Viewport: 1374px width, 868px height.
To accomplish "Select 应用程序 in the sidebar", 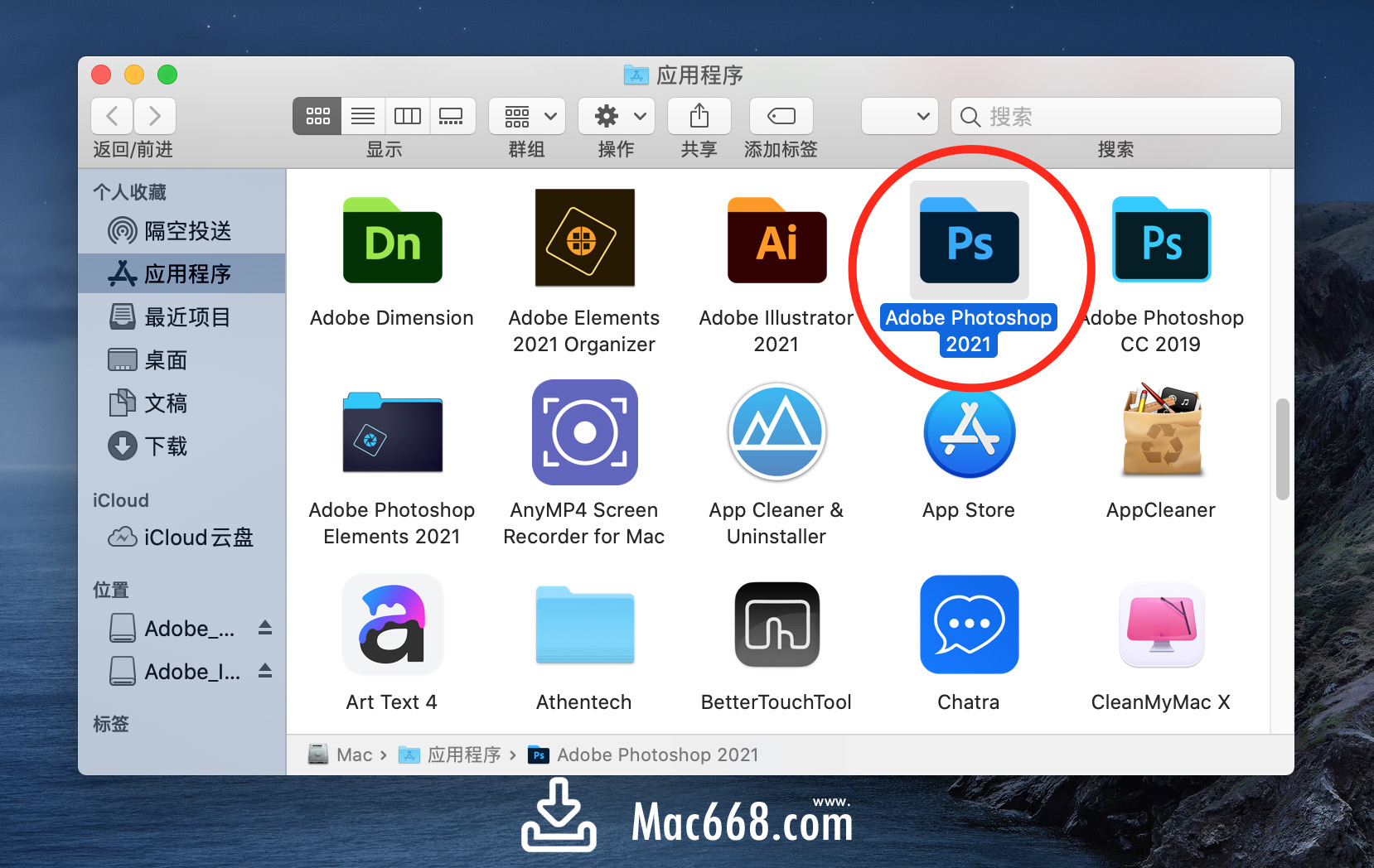I will click(x=181, y=273).
